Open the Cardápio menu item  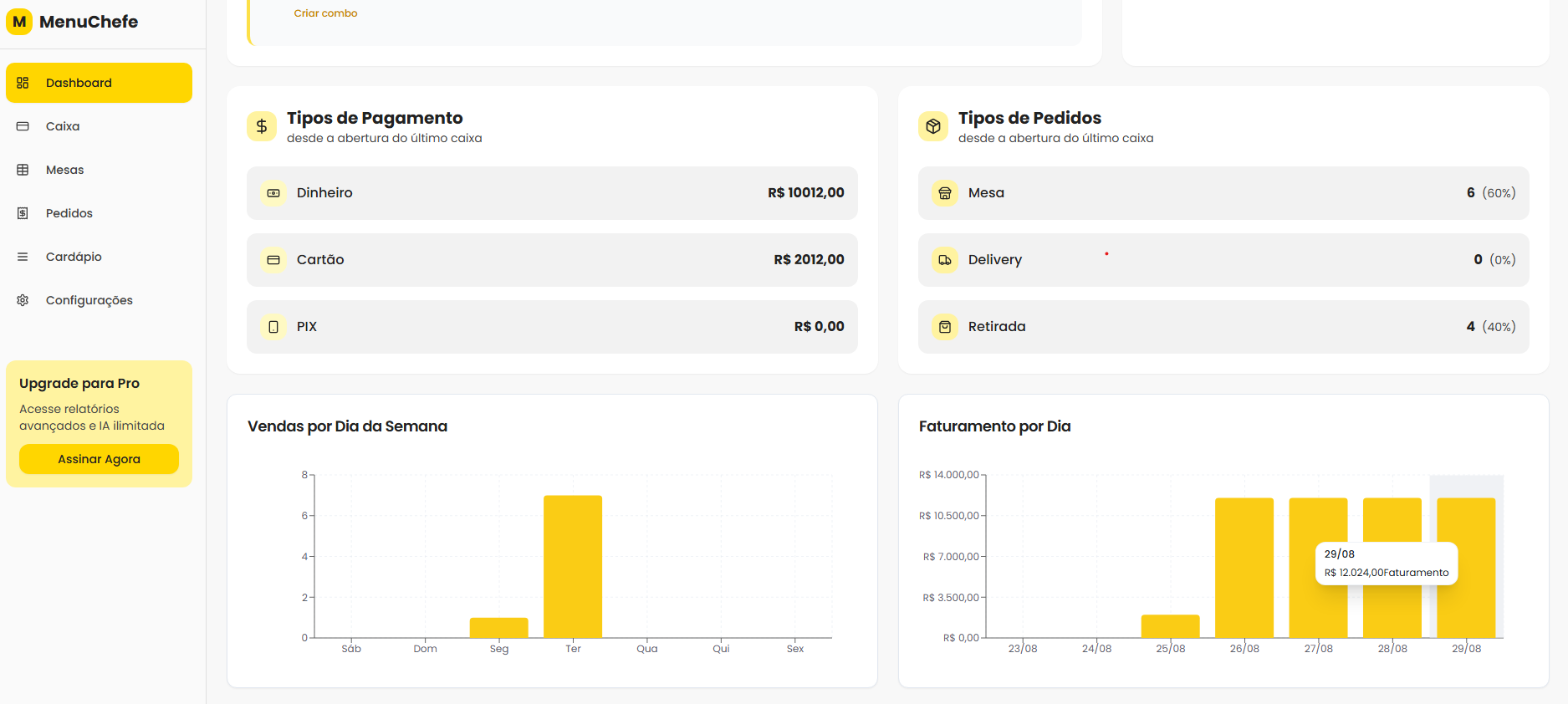click(x=74, y=257)
